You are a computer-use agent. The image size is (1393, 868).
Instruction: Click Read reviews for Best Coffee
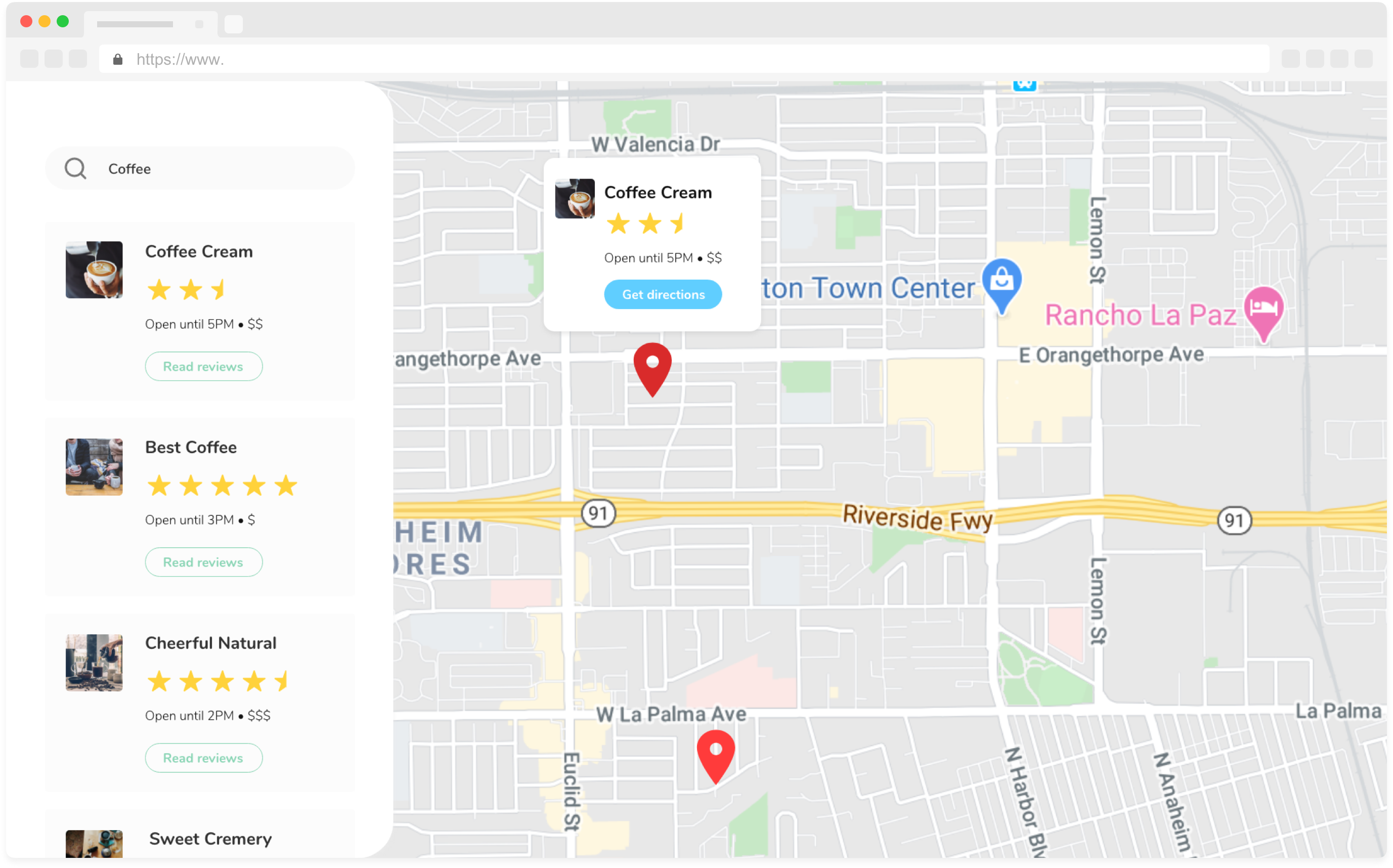tap(203, 561)
